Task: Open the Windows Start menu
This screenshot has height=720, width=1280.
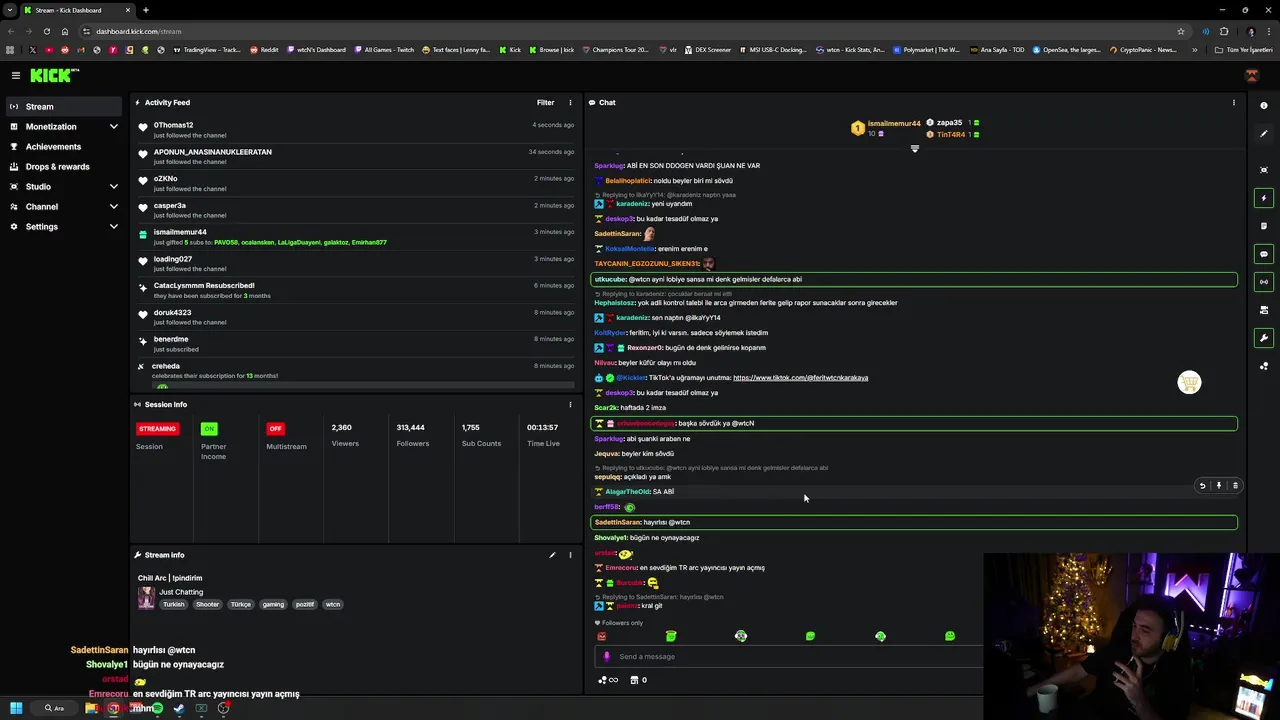Action: [x=16, y=708]
